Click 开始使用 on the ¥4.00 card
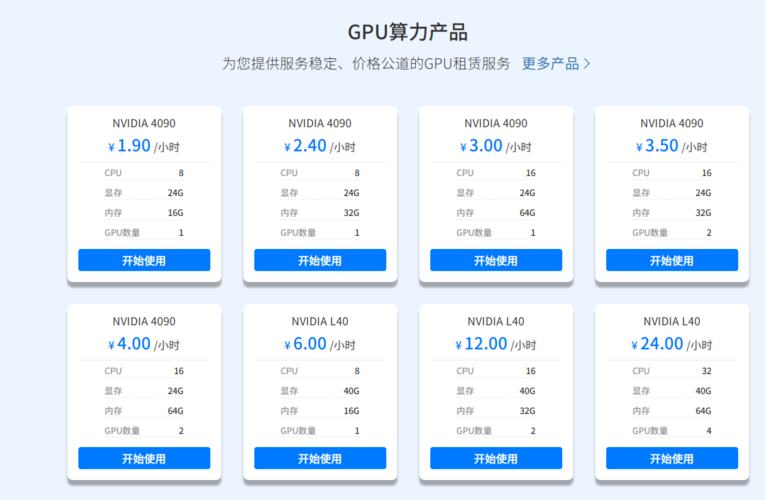This screenshot has width=765, height=500. pyautogui.click(x=144, y=458)
